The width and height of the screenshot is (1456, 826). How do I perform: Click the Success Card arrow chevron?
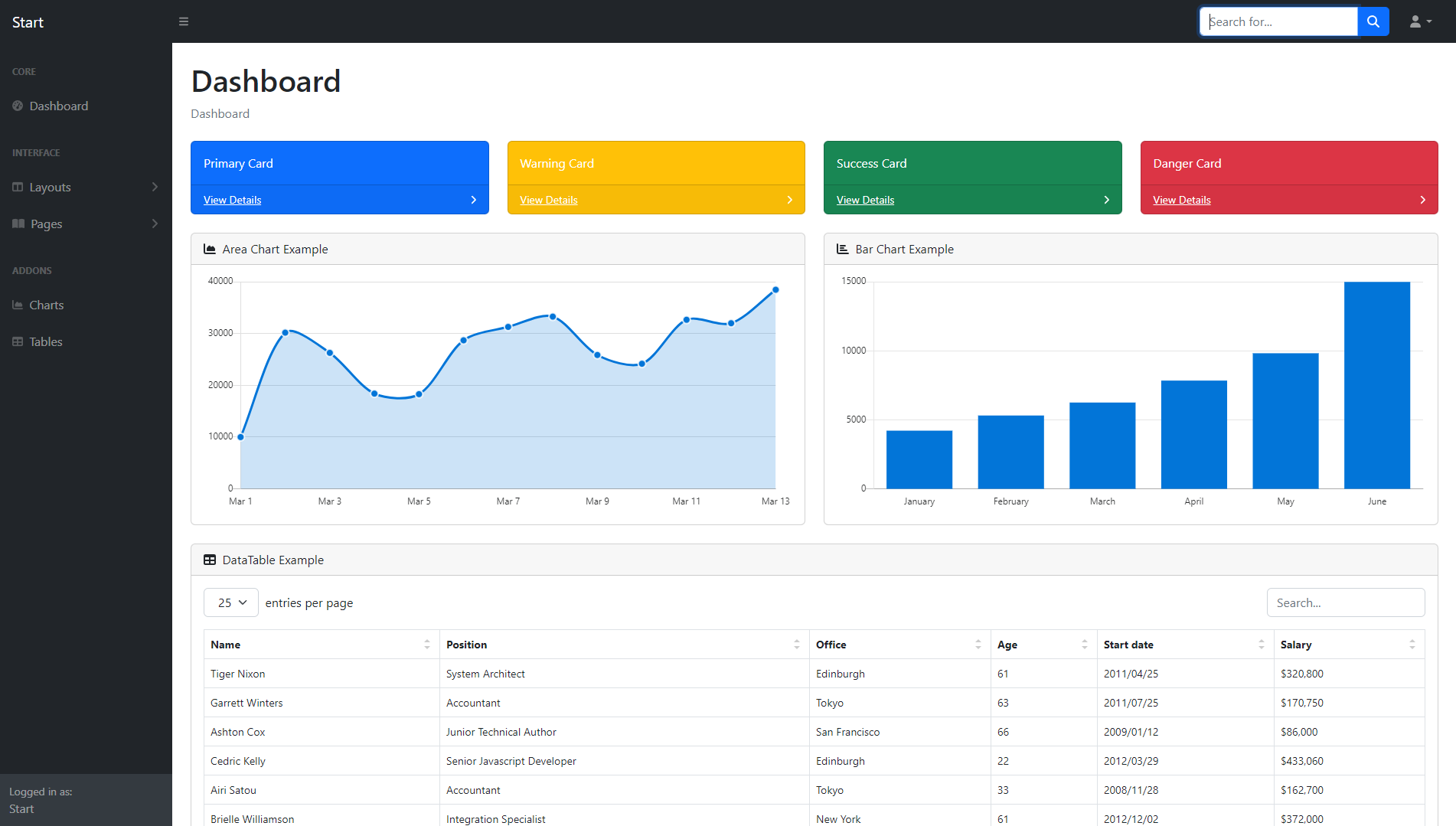[1106, 200]
